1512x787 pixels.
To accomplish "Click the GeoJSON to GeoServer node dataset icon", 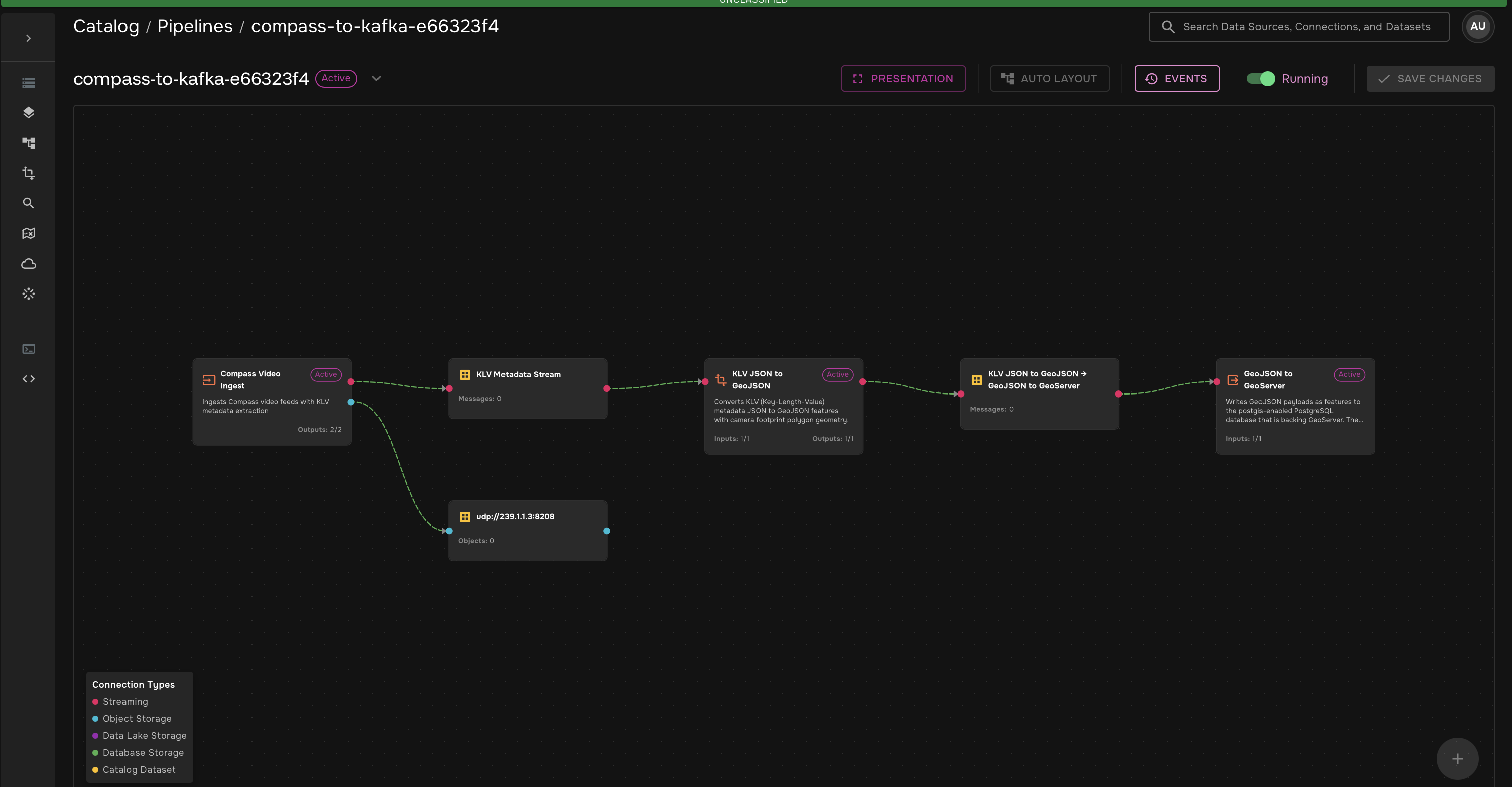I will click(977, 380).
